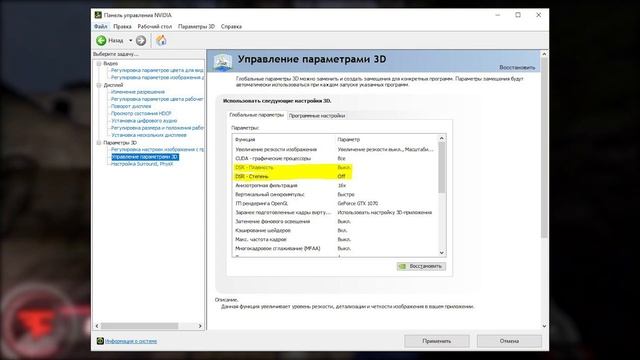Screen dimensions: 640x360
Task: Select Анизотропная фильтрация row
Action: (x=335, y=185)
